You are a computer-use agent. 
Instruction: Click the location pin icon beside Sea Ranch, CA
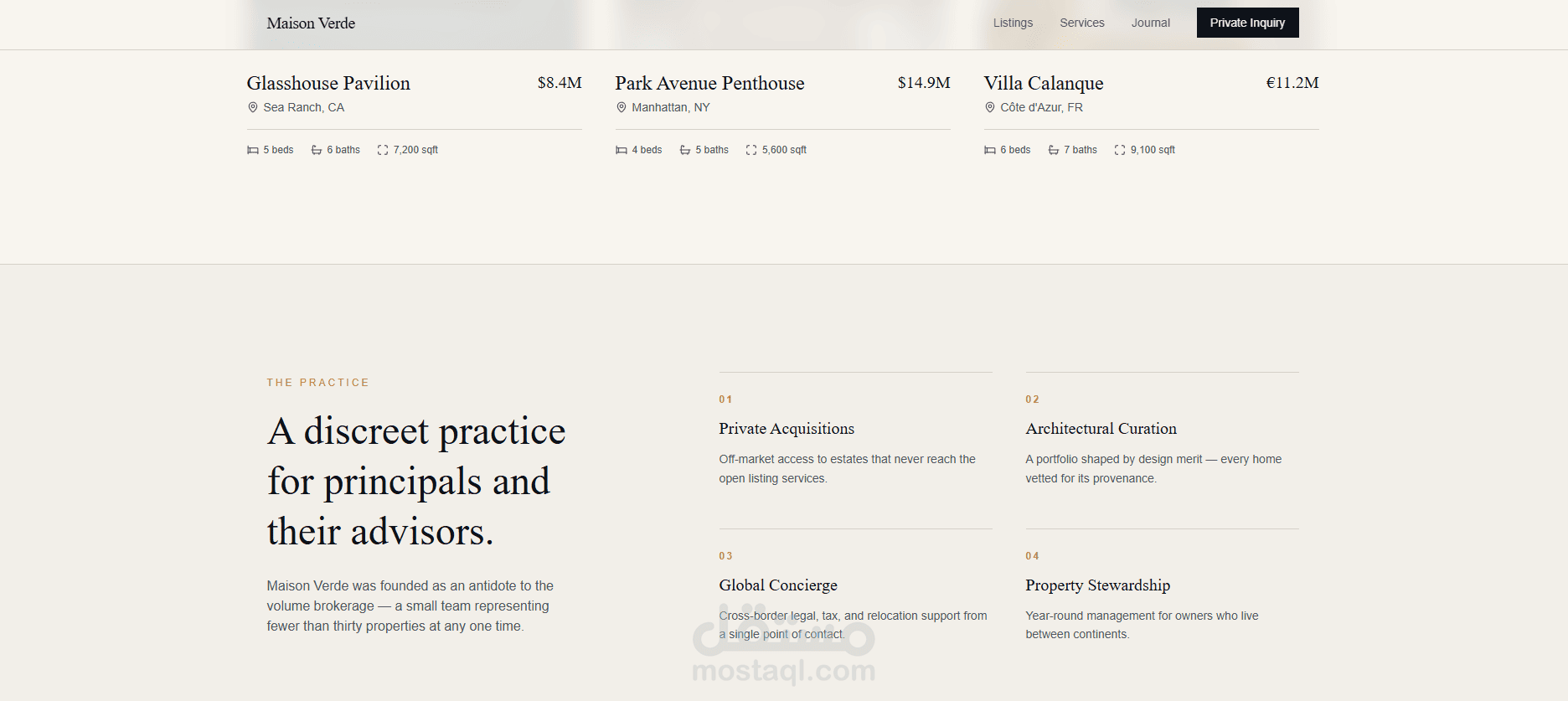tap(252, 107)
